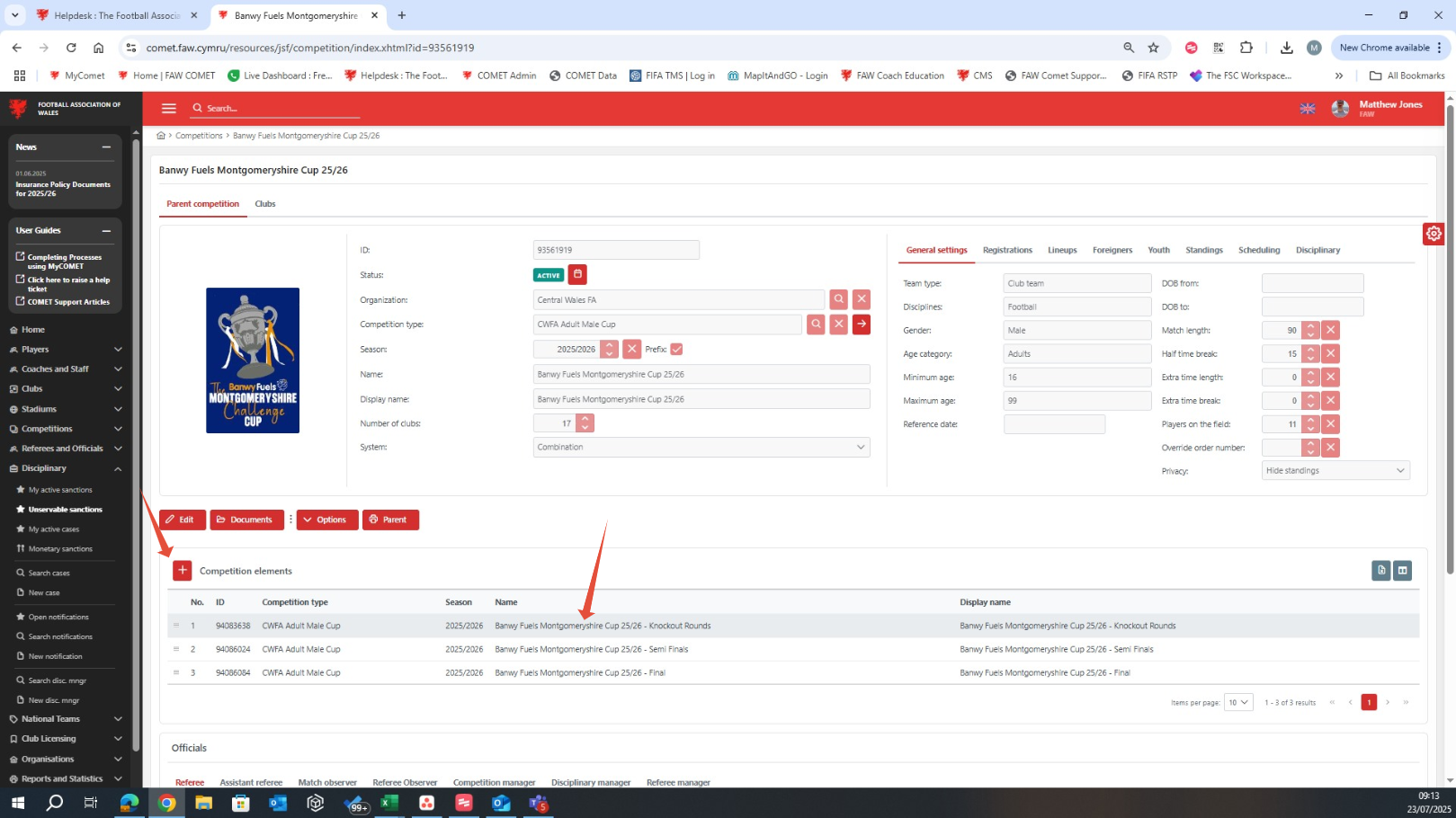Image resolution: width=1456 pixels, height=818 pixels.
Task: Click the home icon in breadcrumb
Action: [x=161, y=136]
